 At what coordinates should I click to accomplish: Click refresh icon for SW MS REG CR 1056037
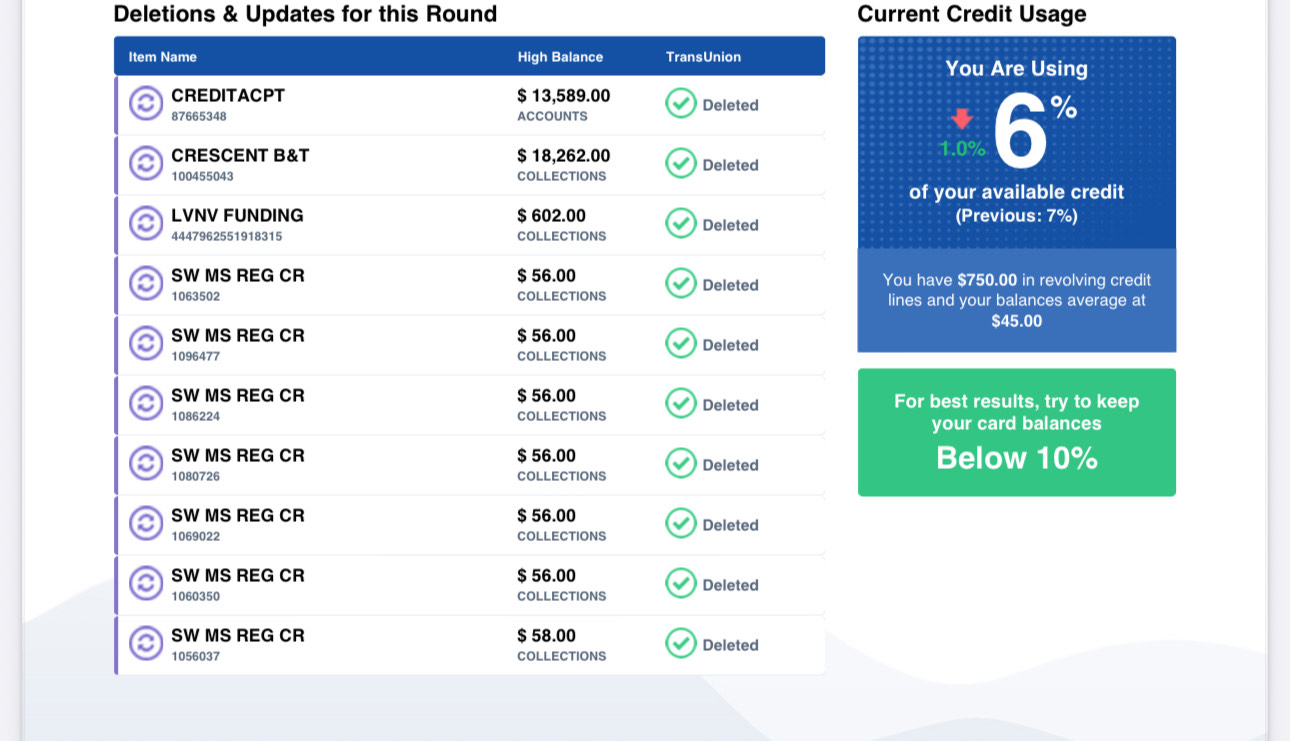pos(146,643)
